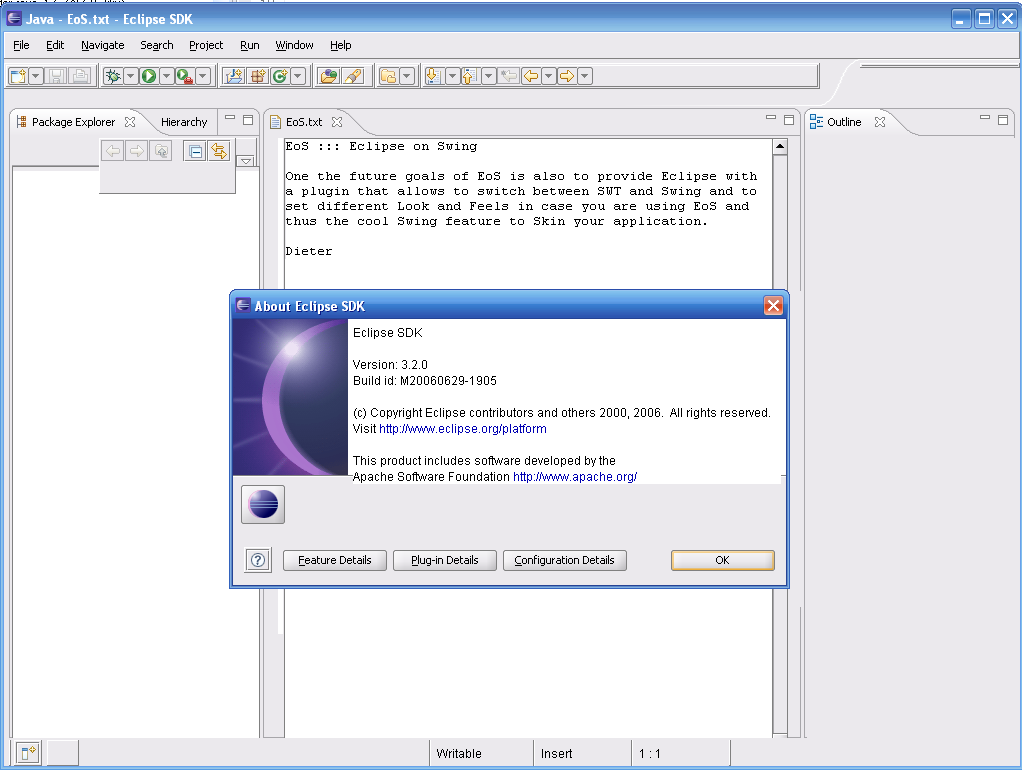Maximize the Package Explorer panel
The image size is (1022, 770).
coord(248,120)
